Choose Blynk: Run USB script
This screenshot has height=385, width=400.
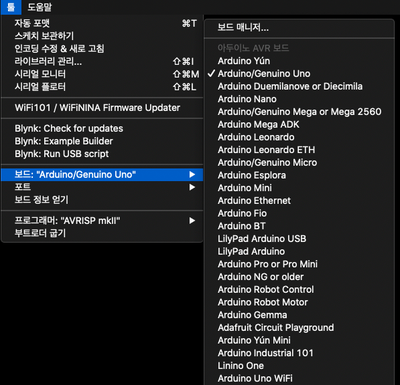102,154
